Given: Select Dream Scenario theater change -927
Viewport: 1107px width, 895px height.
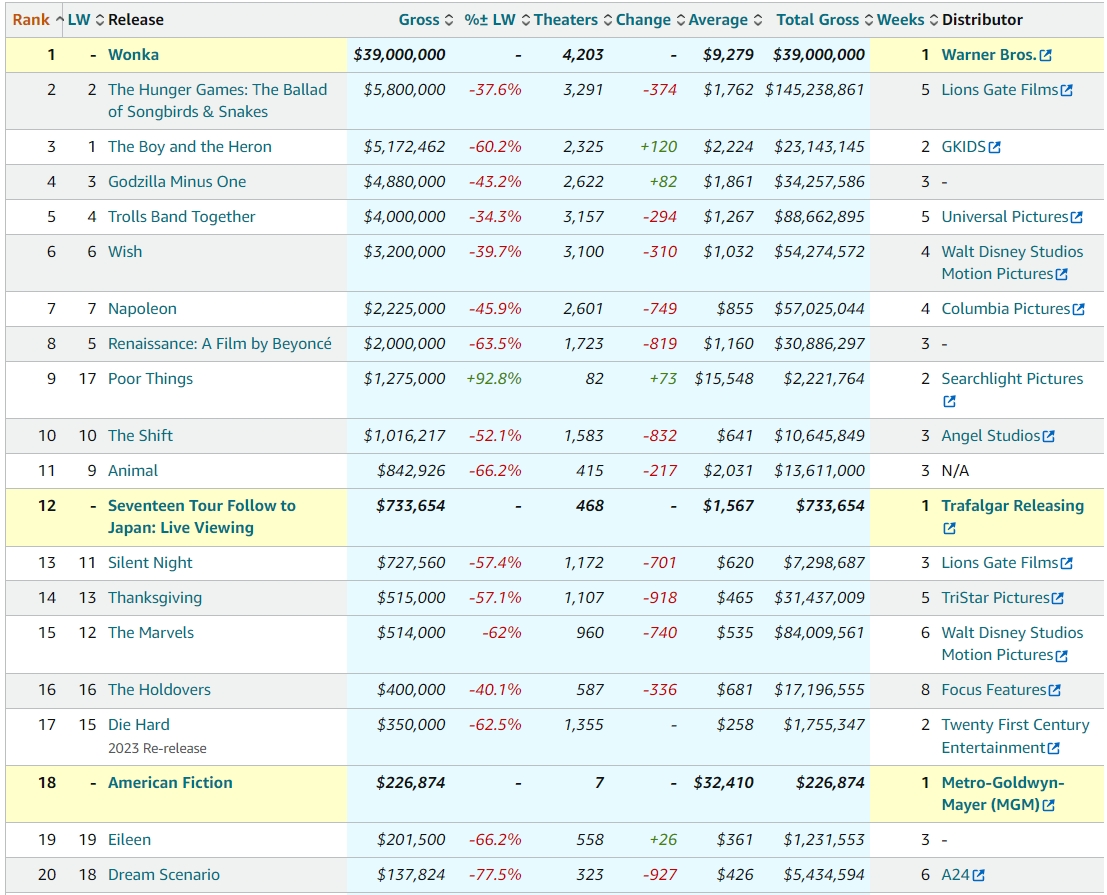Looking at the screenshot, I should coord(660,875).
